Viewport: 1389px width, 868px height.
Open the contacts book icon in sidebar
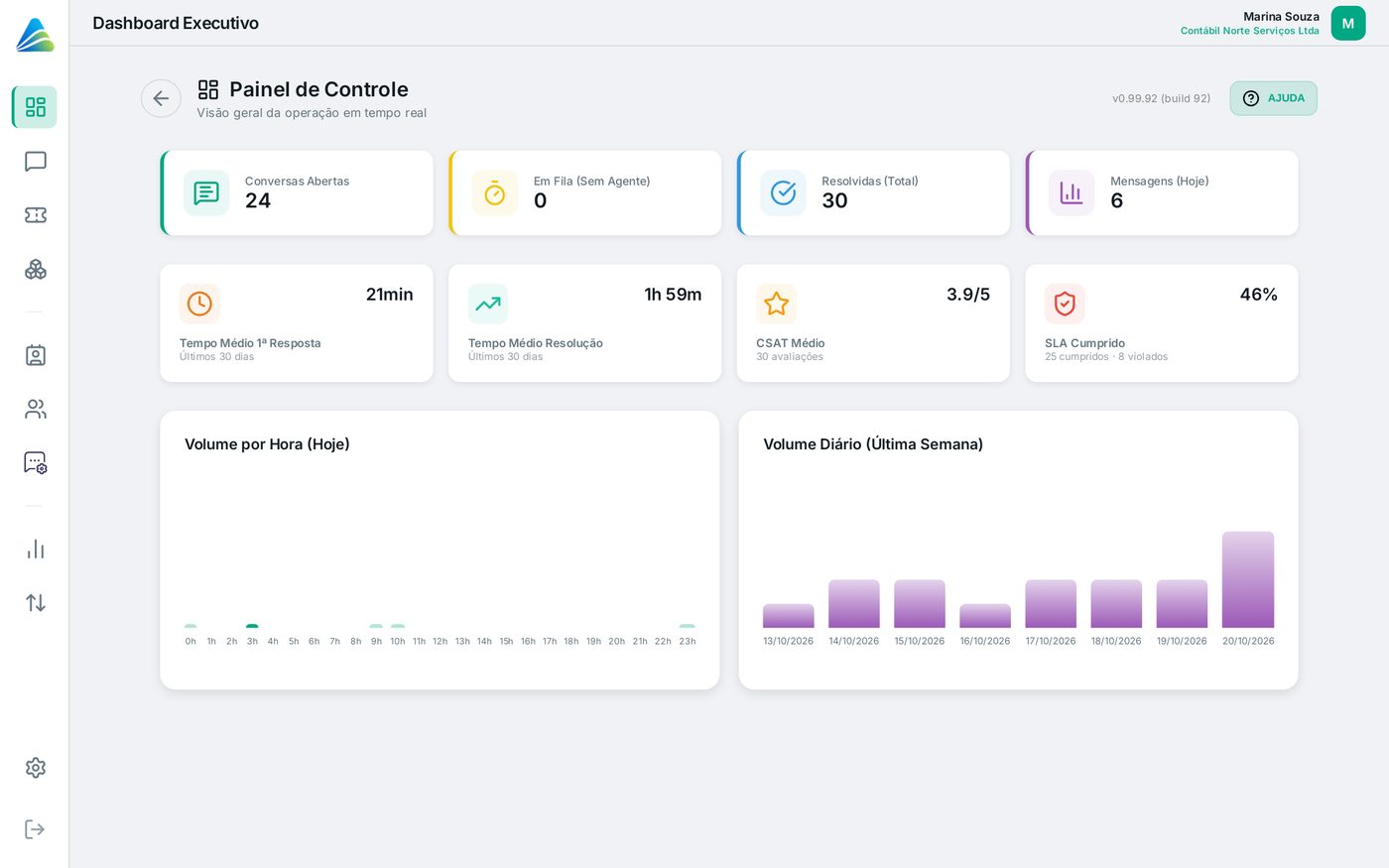tap(35, 355)
